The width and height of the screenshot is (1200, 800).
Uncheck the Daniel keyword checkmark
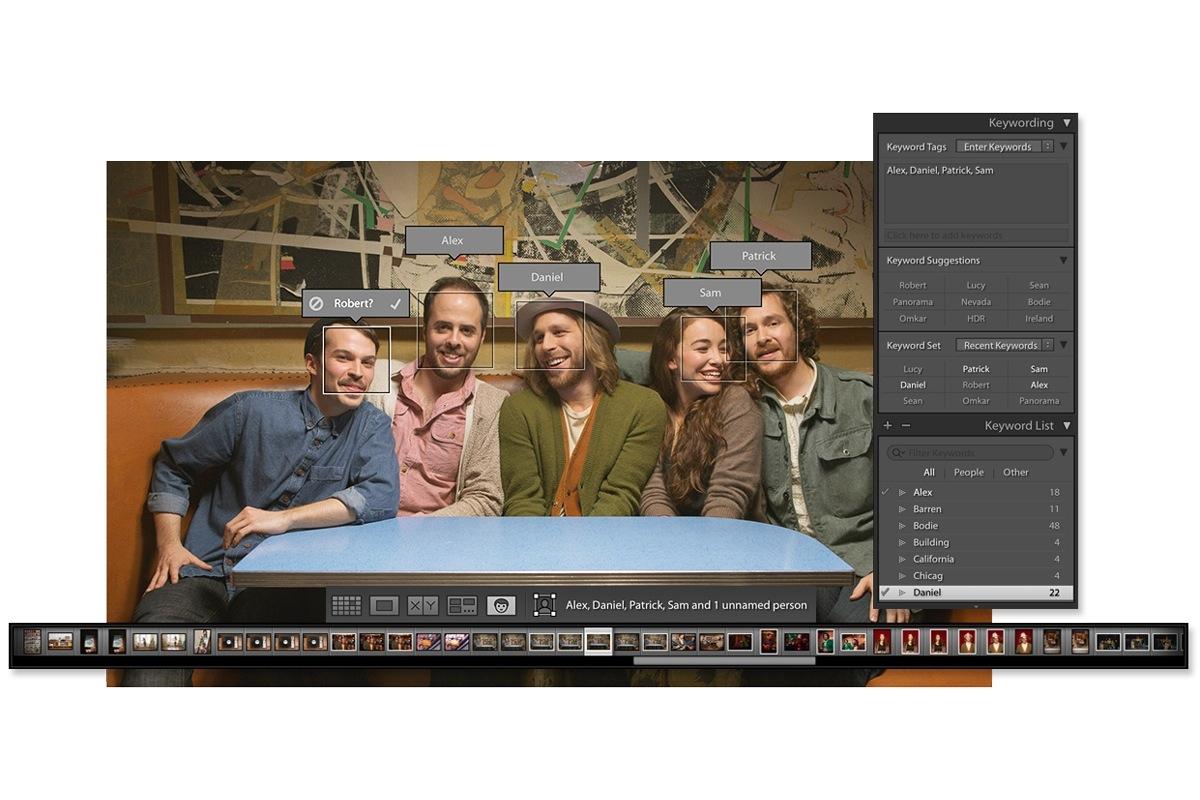pyautogui.click(x=885, y=592)
